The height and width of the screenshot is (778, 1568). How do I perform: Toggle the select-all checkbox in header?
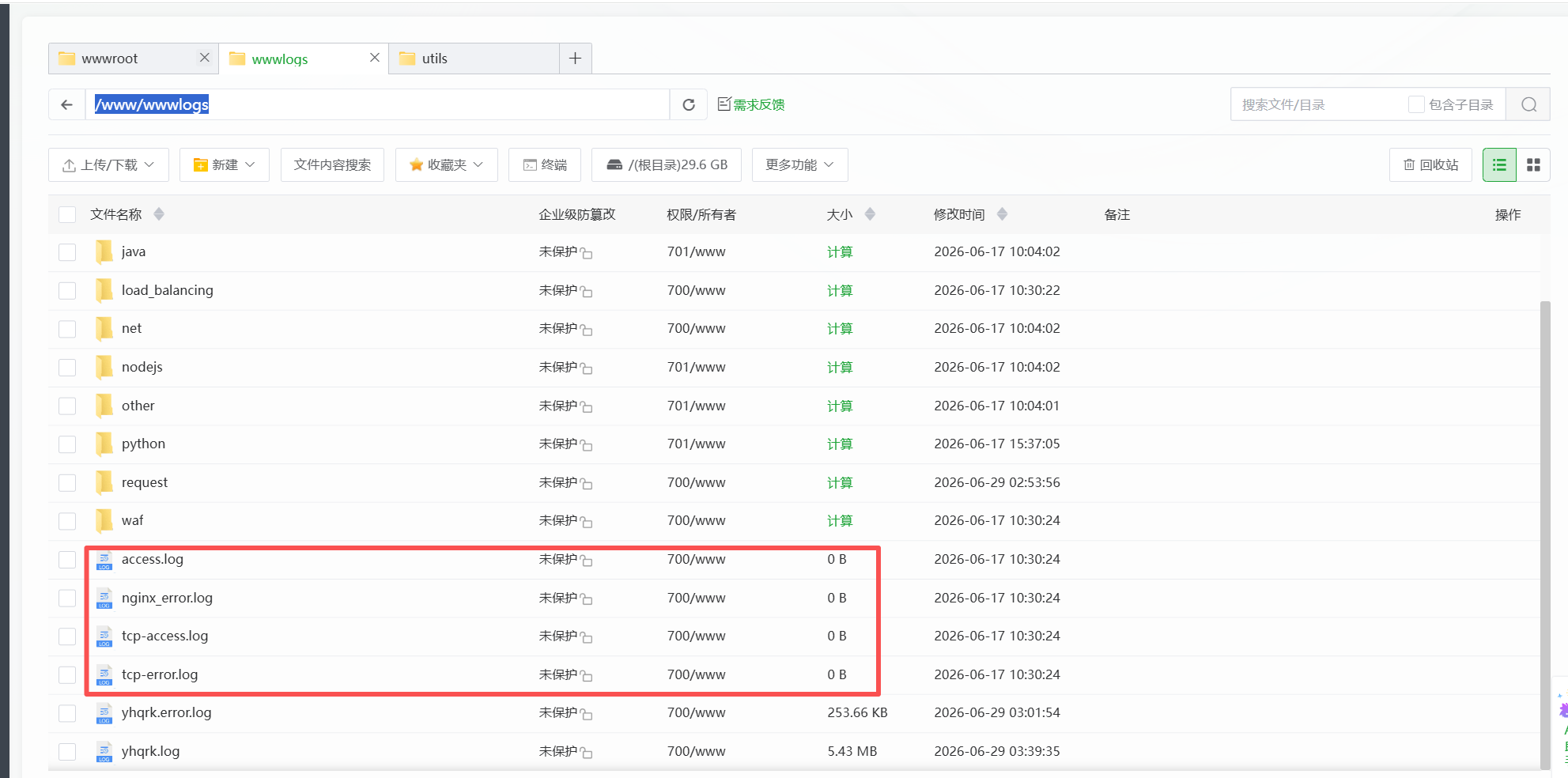coord(67,214)
